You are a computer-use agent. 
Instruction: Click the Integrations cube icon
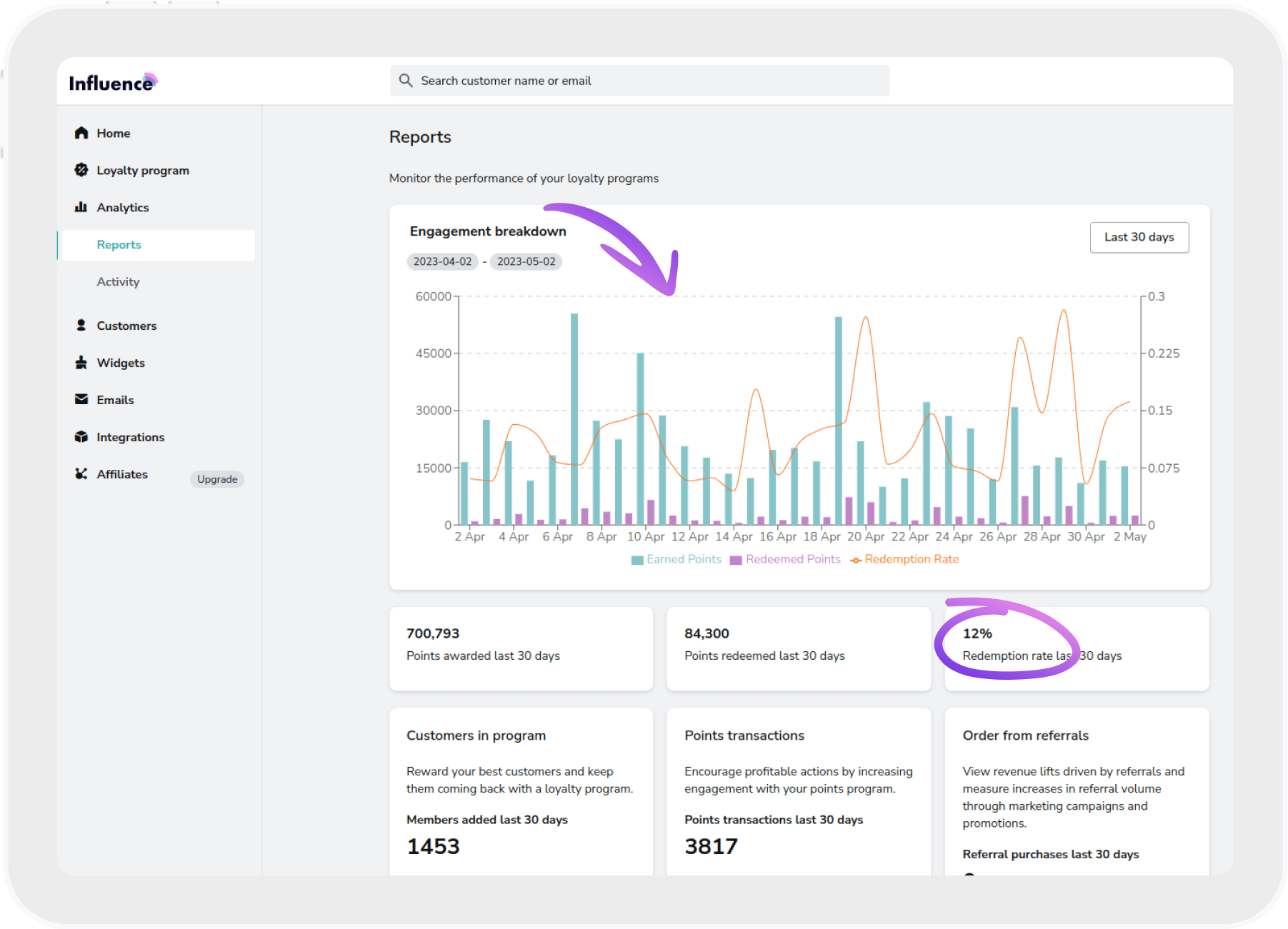[81, 437]
